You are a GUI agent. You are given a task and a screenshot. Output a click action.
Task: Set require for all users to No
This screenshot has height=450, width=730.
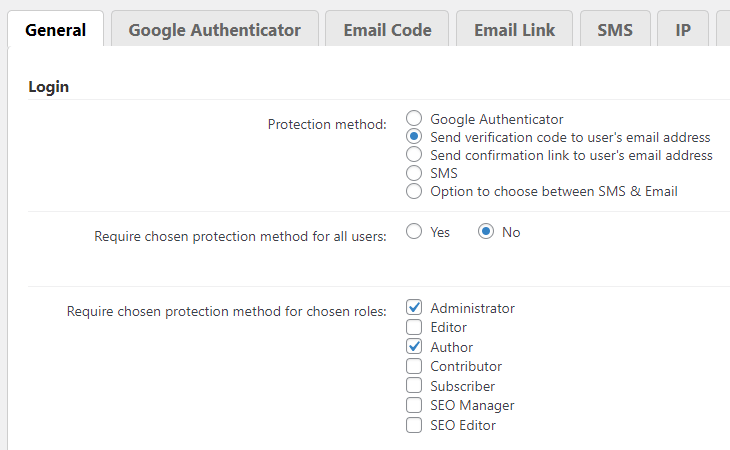tap(486, 232)
